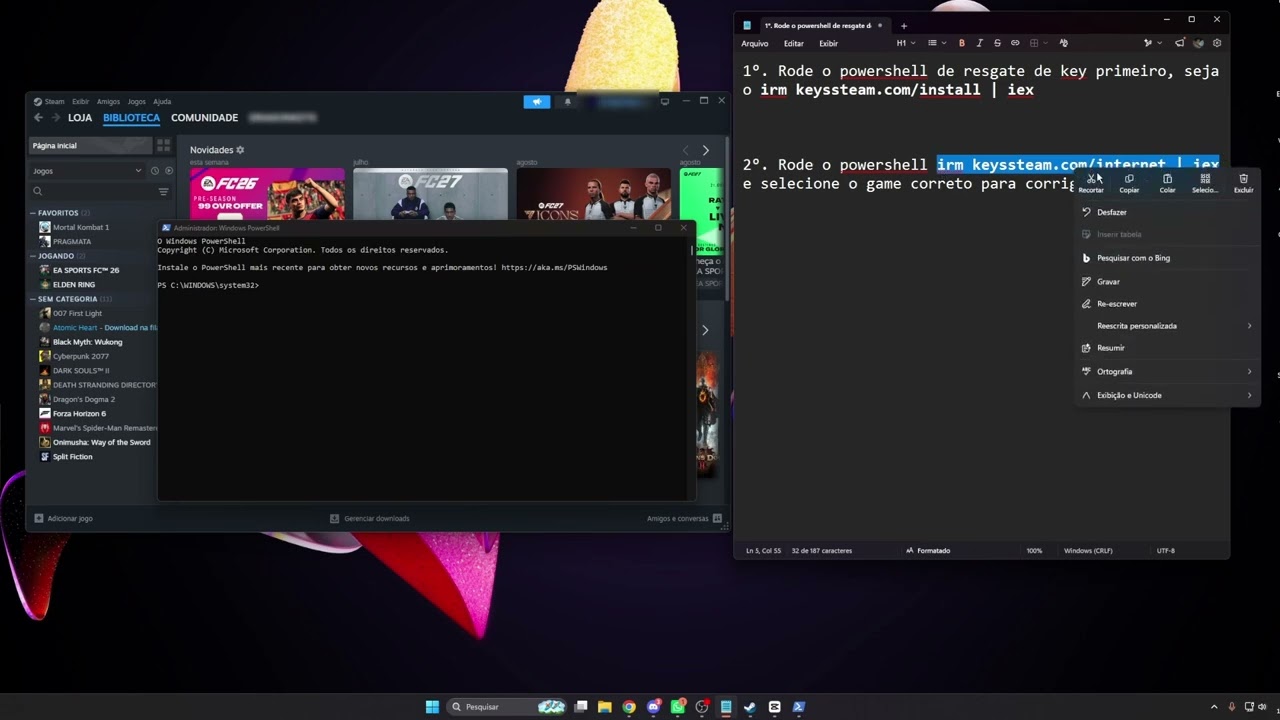
Task: Click Adicionar jogo in Steam
Action: (64, 518)
